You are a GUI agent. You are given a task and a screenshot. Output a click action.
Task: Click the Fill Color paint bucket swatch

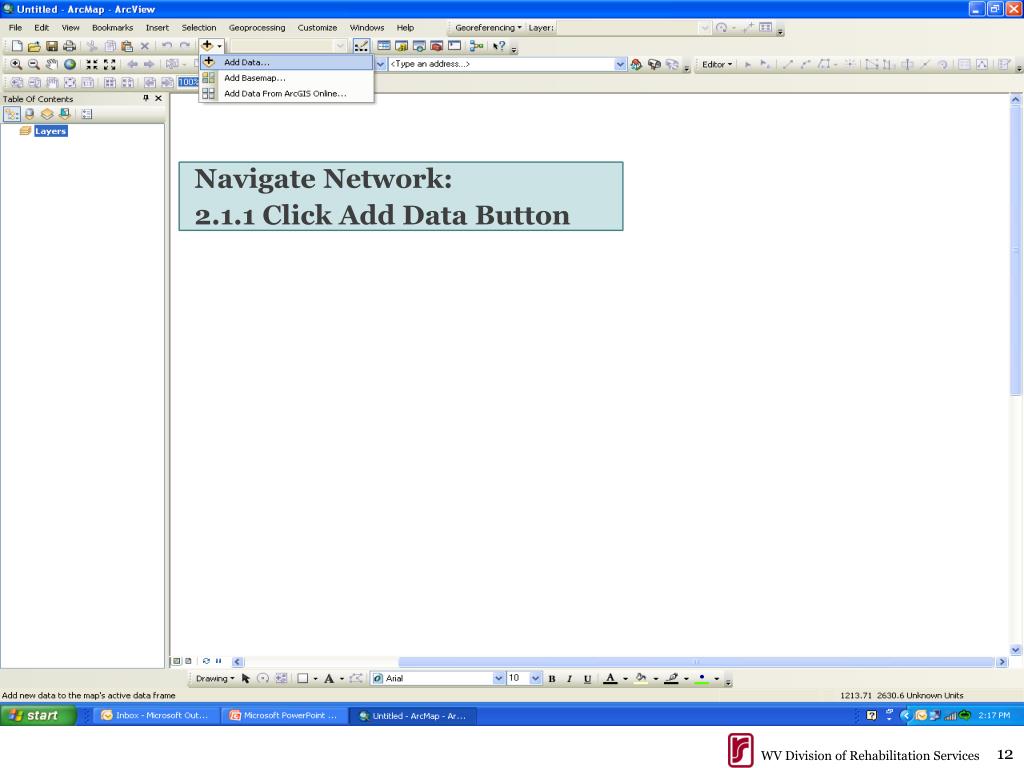641,679
